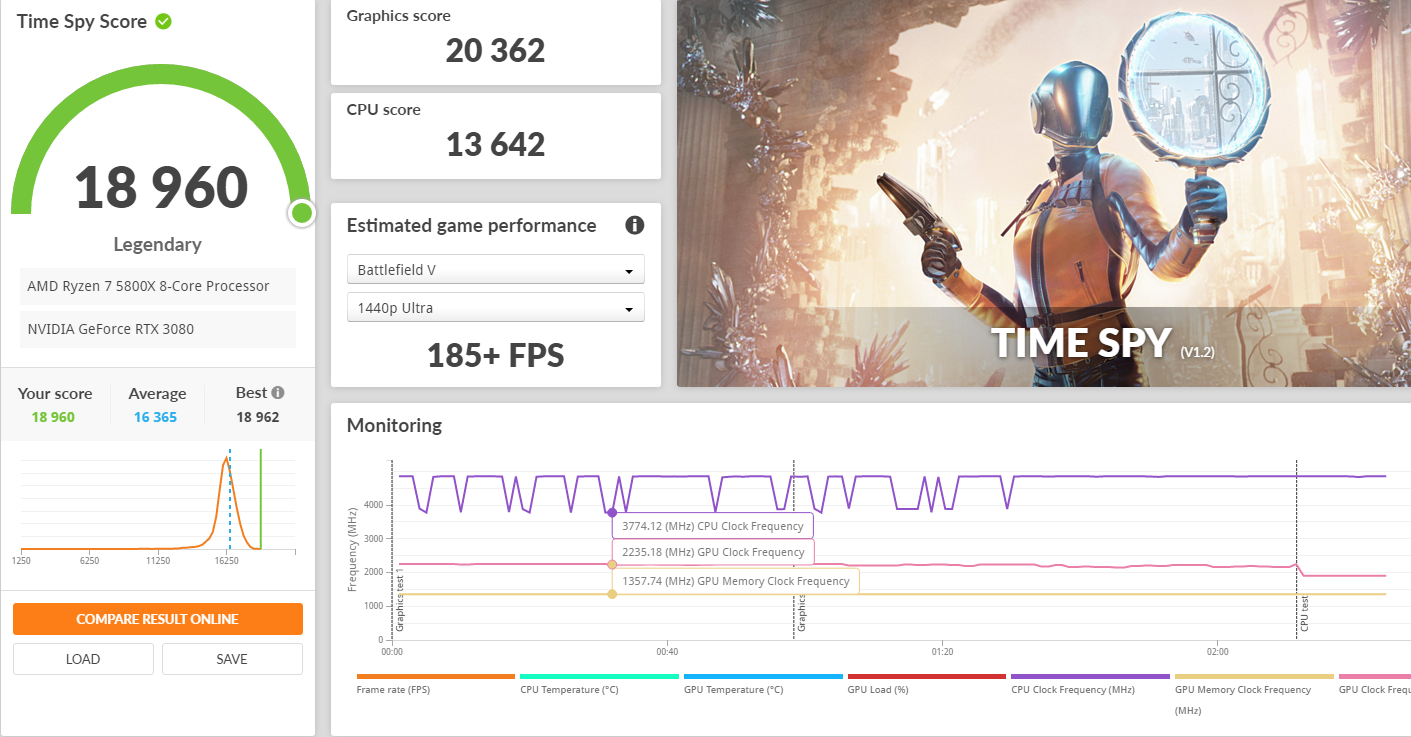1411x737 pixels.
Task: Click the Legendary rating label
Action: (x=157, y=244)
